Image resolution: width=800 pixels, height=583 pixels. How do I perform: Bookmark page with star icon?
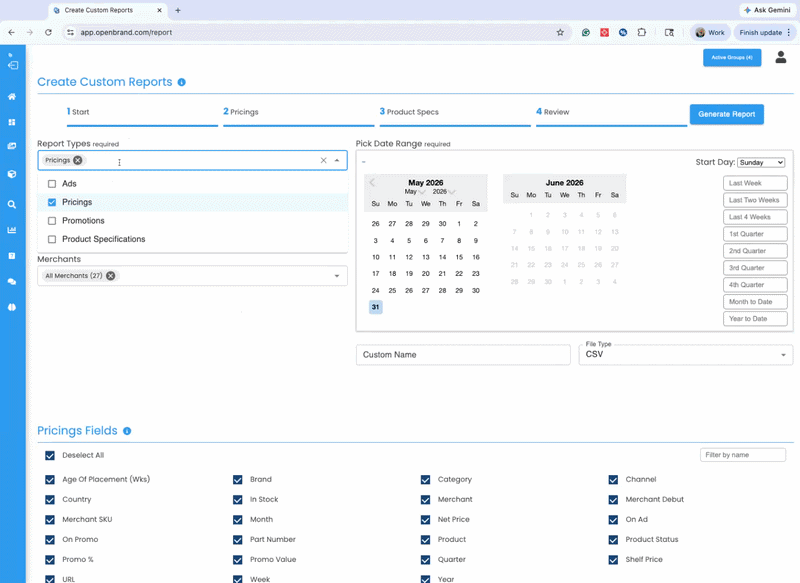(560, 32)
